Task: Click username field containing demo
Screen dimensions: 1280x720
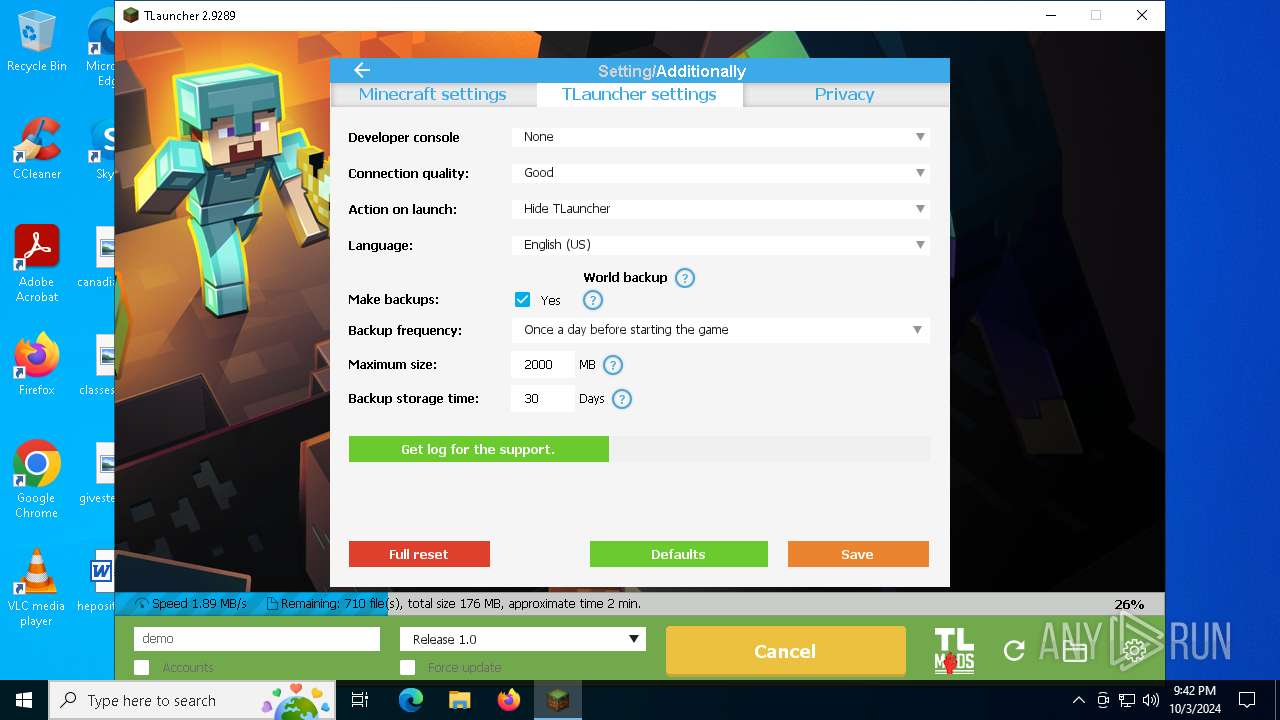Action: pos(257,639)
